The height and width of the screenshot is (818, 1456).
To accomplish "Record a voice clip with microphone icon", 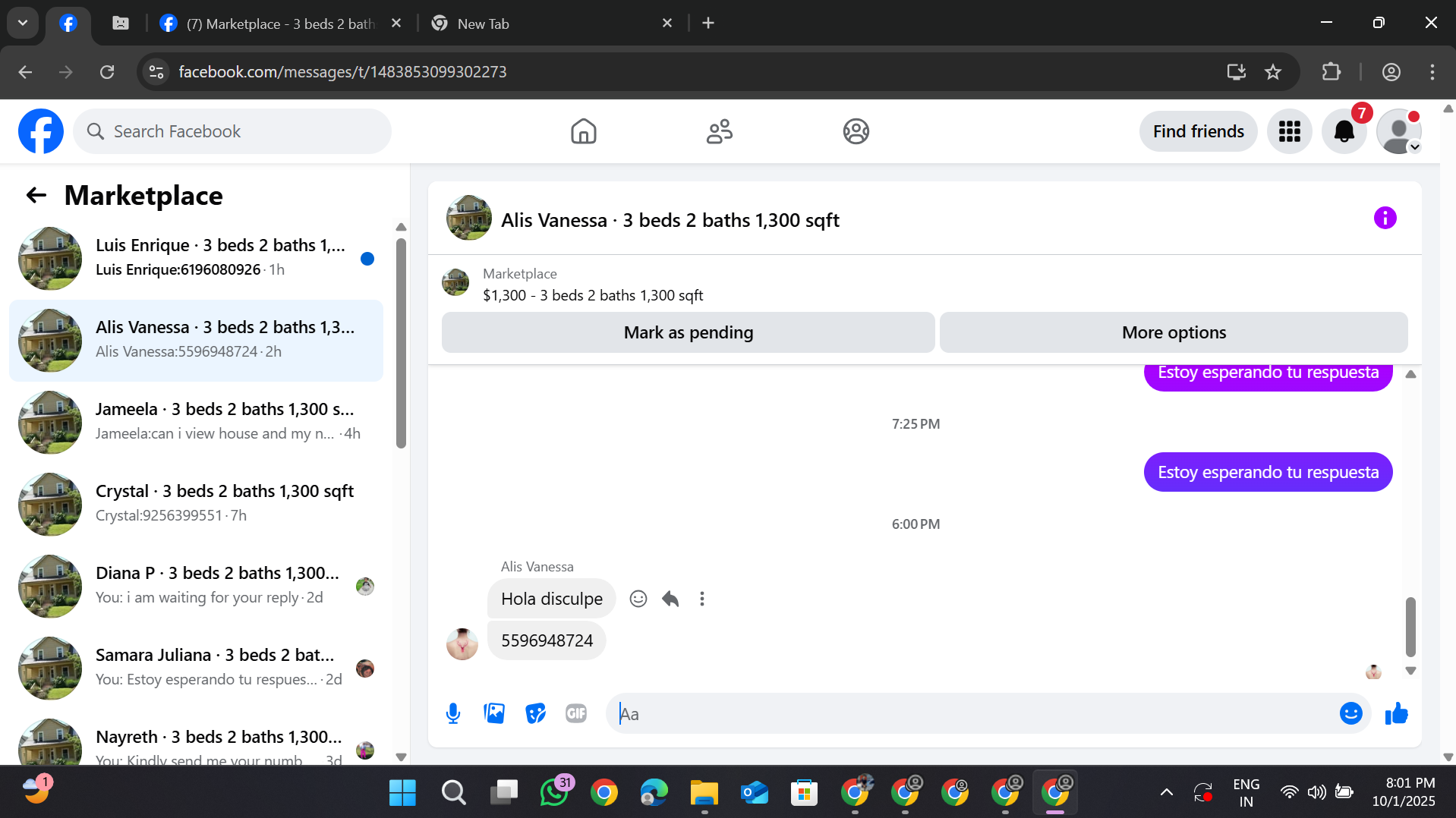I will (x=453, y=713).
